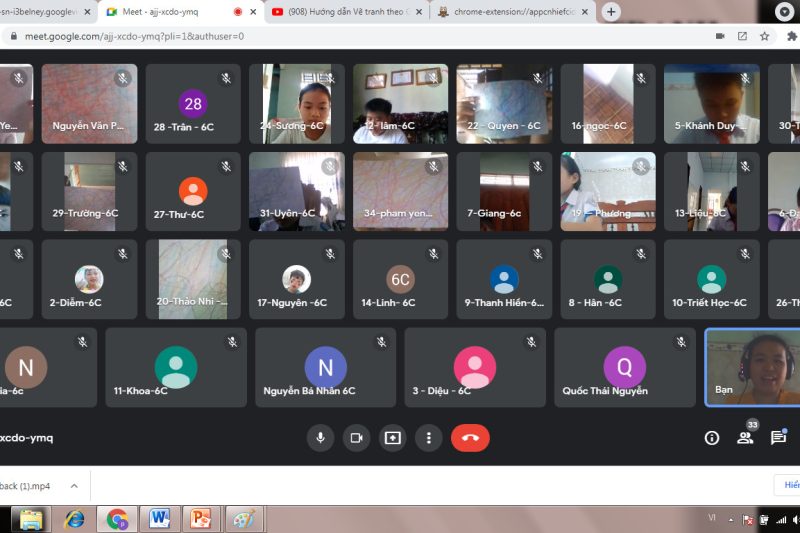Click the Present now screen share icon
800x533 pixels.
click(393, 437)
